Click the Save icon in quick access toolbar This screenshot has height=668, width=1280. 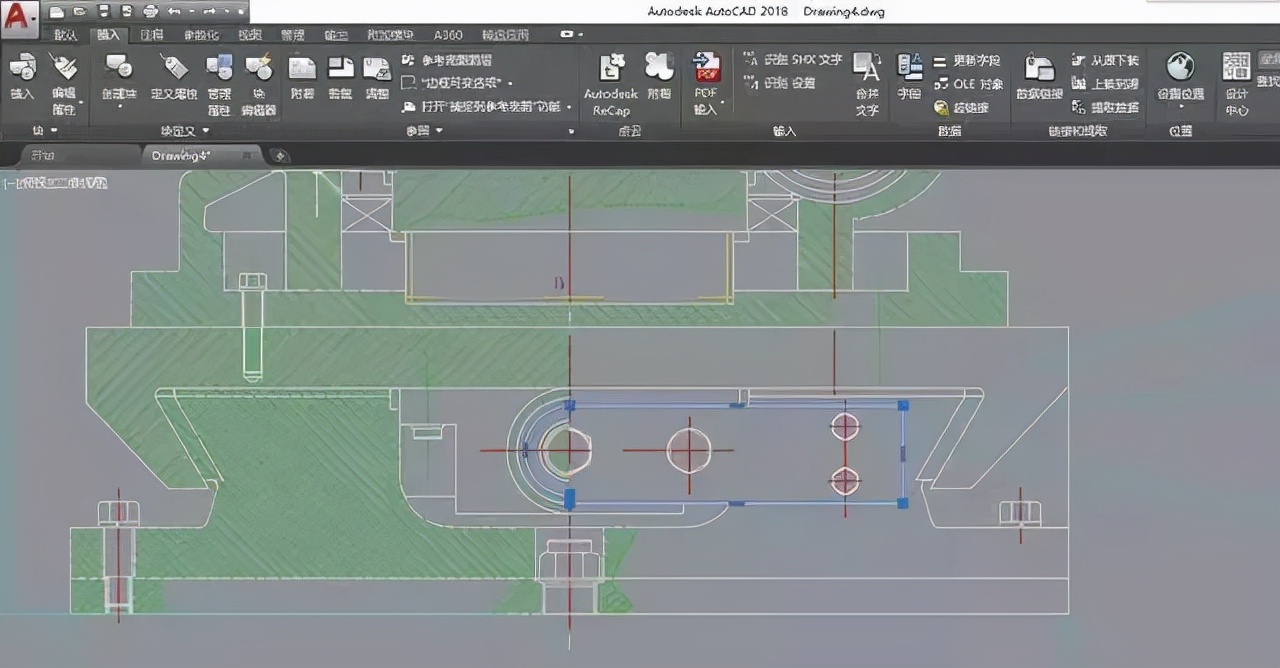click(102, 12)
